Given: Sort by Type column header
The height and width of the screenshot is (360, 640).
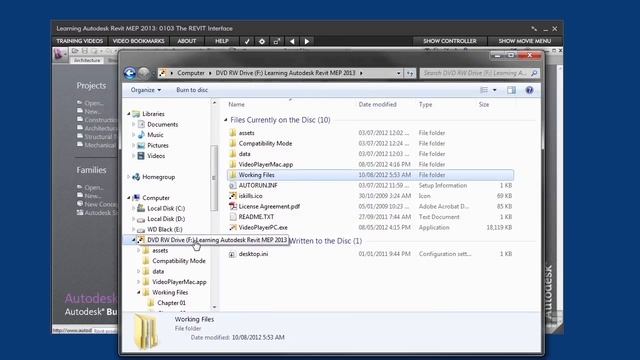Looking at the screenshot, I should tap(425, 104).
